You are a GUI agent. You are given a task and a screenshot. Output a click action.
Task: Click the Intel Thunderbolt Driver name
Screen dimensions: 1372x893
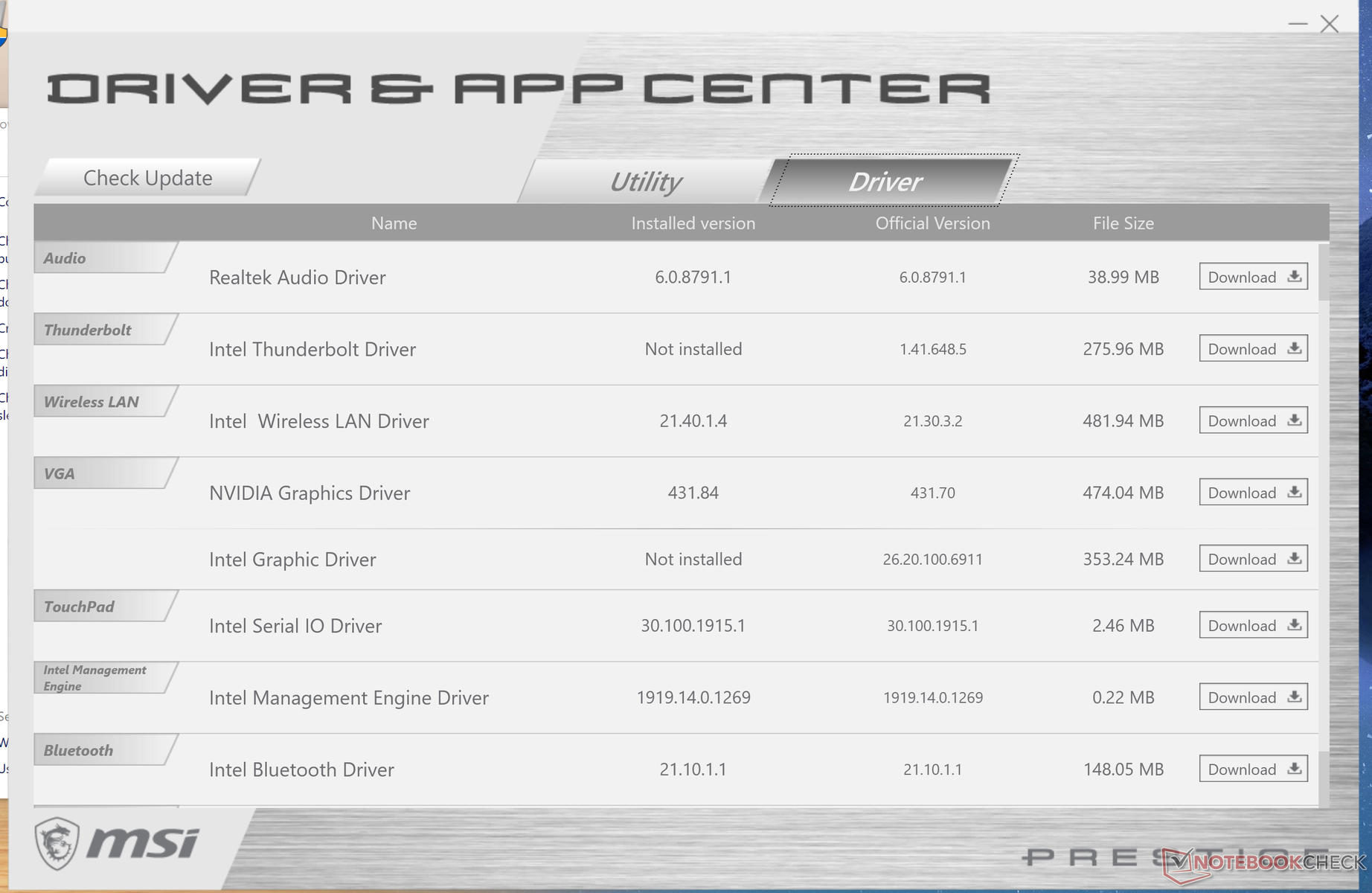(312, 349)
